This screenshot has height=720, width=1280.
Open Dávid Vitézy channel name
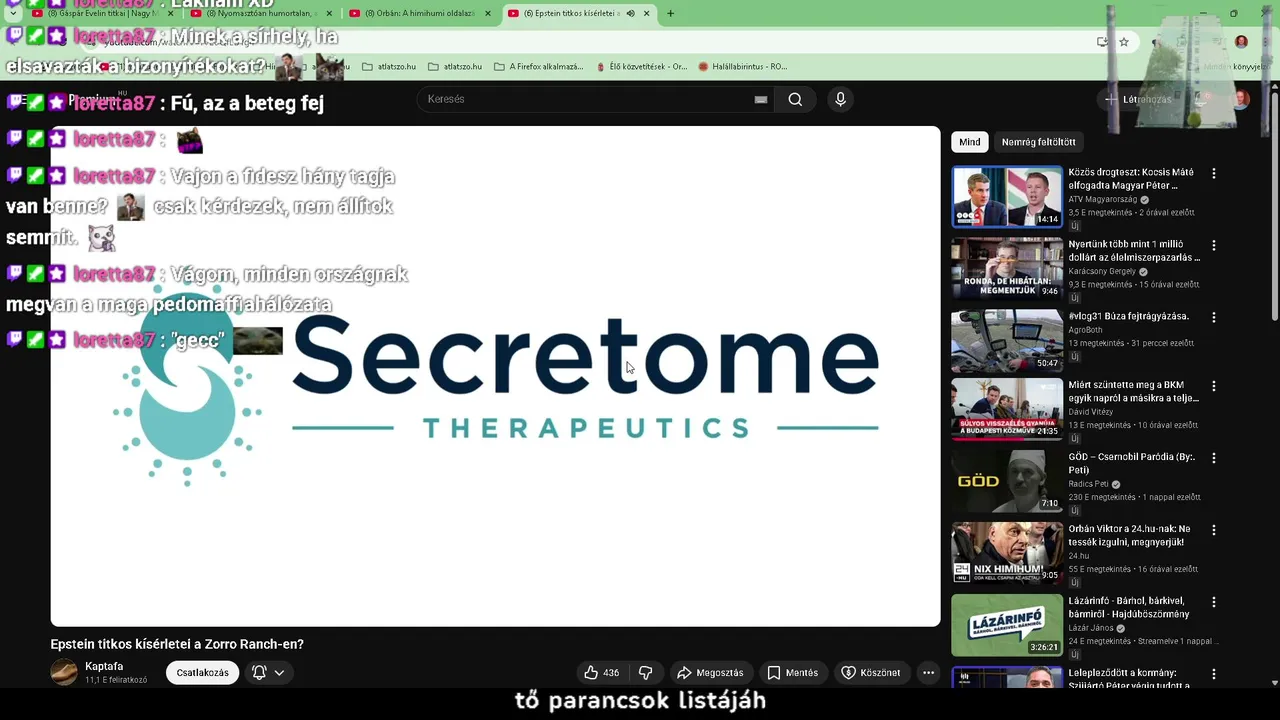(1090, 412)
